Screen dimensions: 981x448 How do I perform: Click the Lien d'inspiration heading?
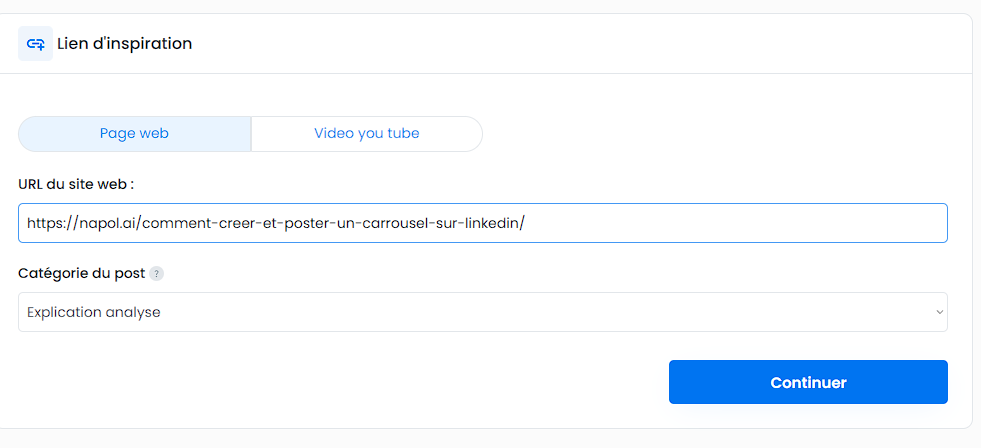[125, 44]
